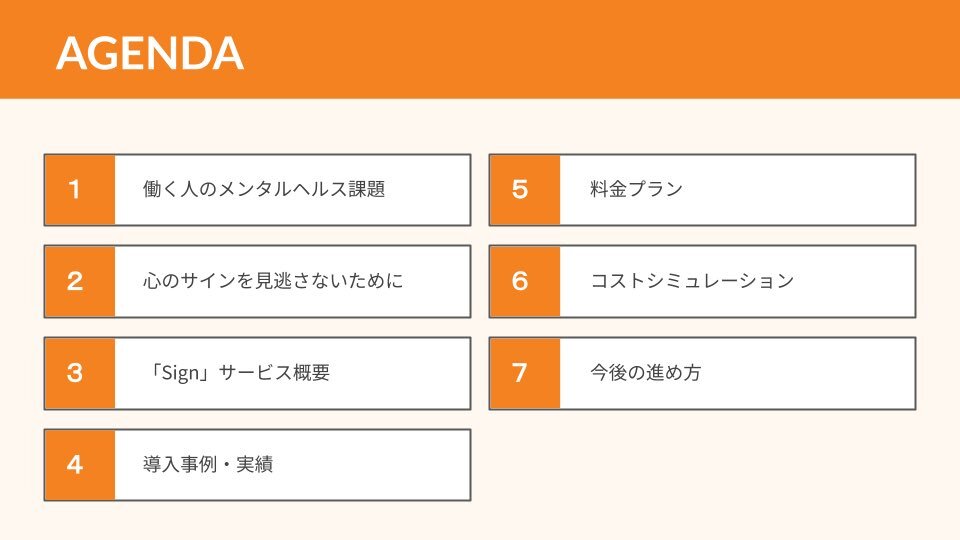Select the orange number 7 box
This screenshot has height=540, width=960.
(x=525, y=373)
